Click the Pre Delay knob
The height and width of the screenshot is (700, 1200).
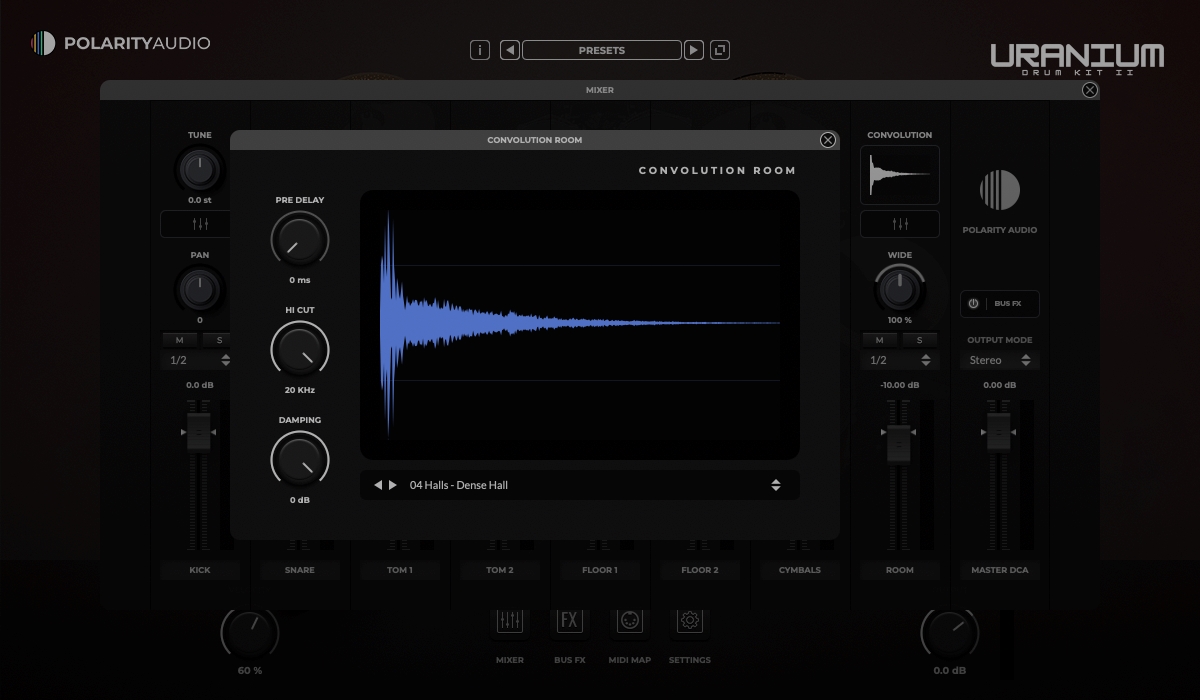300,240
